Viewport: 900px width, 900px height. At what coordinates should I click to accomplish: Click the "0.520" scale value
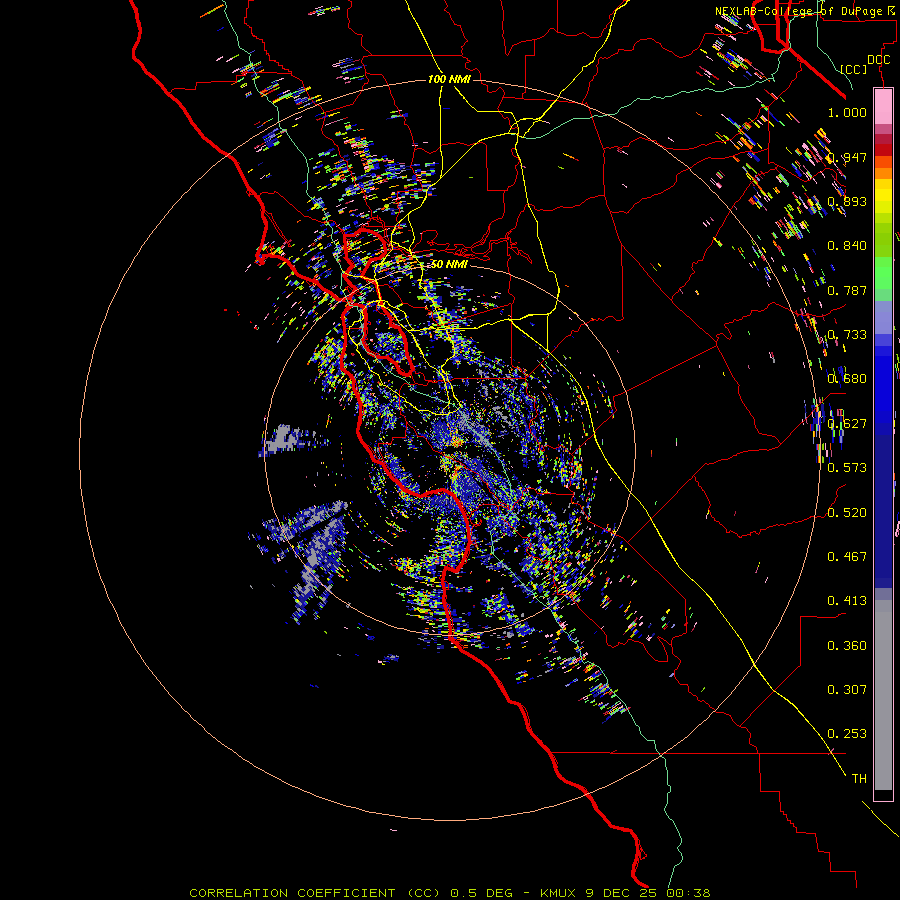847,513
